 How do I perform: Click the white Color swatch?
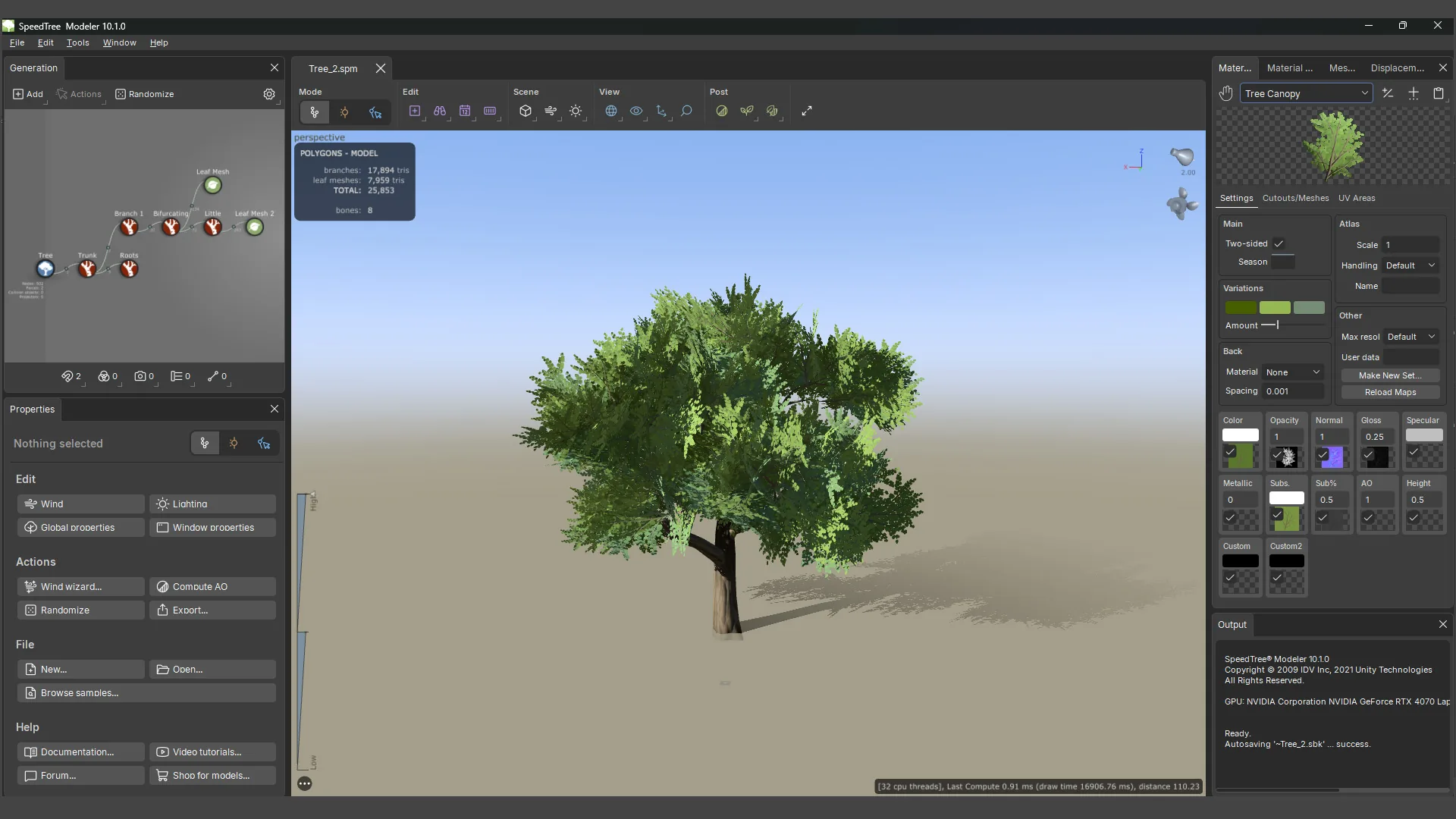(1240, 435)
